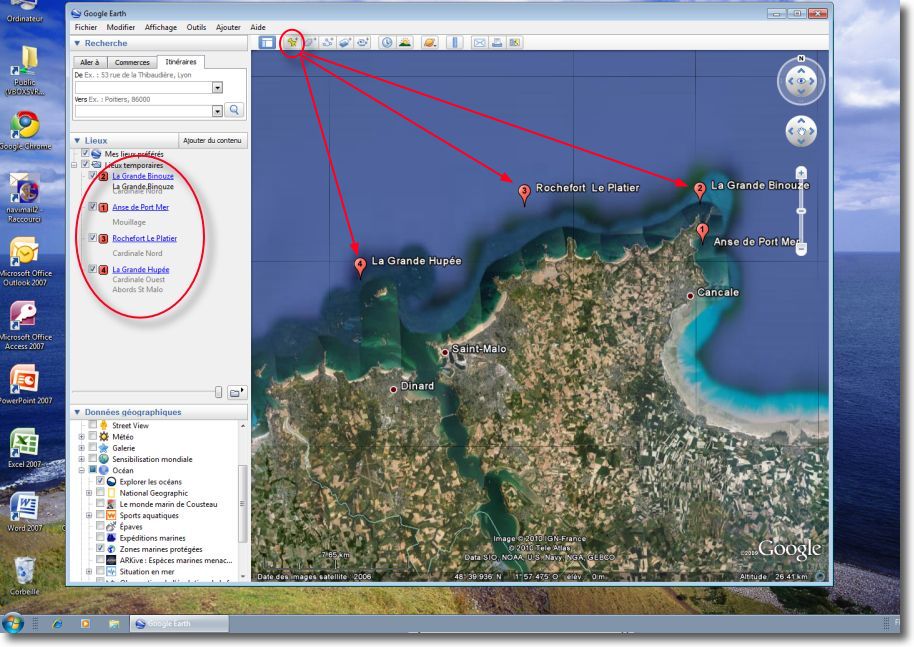Click the Print toolbar icon
Viewport: 914px width, 647px height.
tap(497, 42)
